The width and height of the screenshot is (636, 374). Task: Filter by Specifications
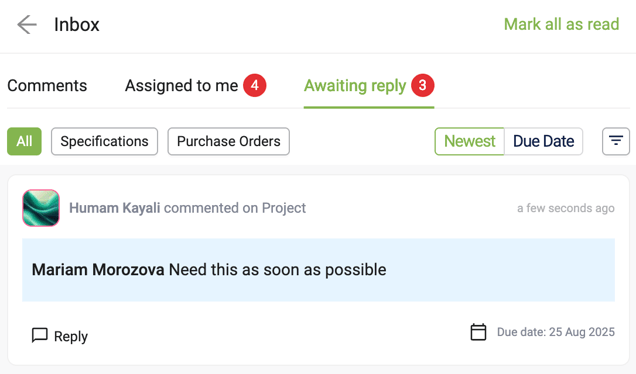click(x=104, y=141)
